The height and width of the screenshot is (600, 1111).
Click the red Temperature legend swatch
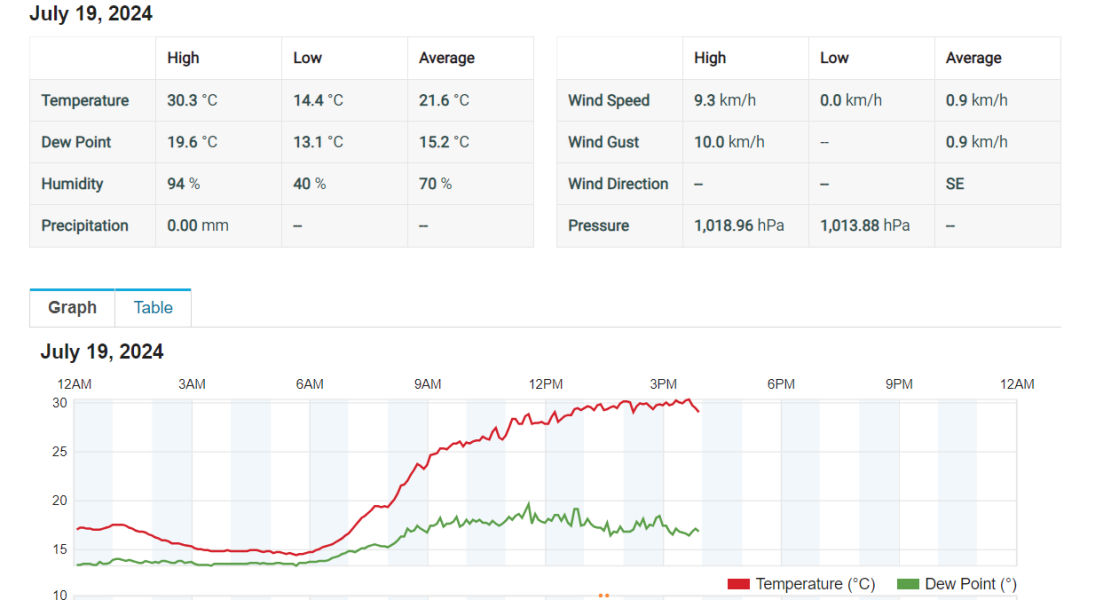[x=738, y=584]
